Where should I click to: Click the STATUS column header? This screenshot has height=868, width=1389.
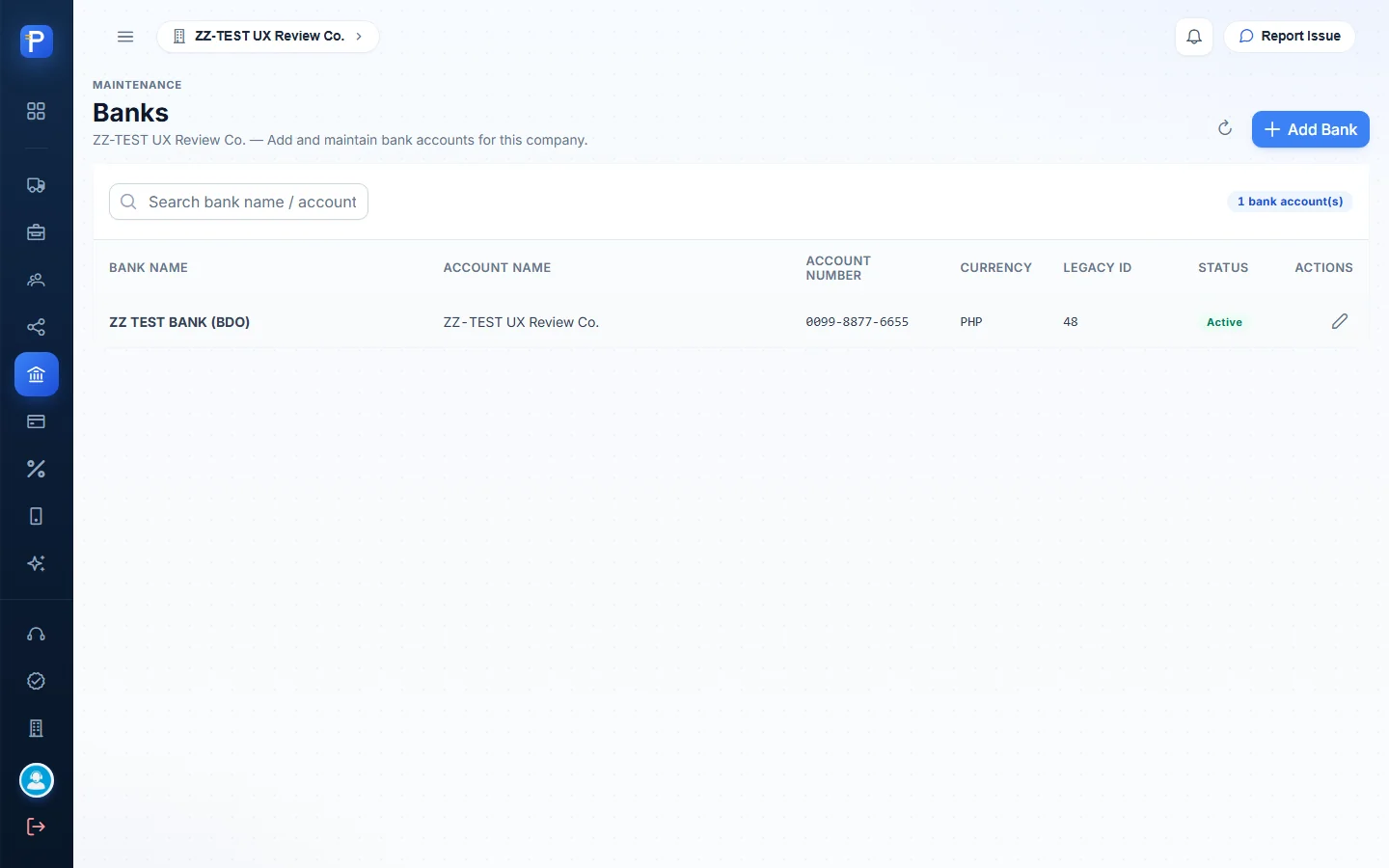point(1223,268)
